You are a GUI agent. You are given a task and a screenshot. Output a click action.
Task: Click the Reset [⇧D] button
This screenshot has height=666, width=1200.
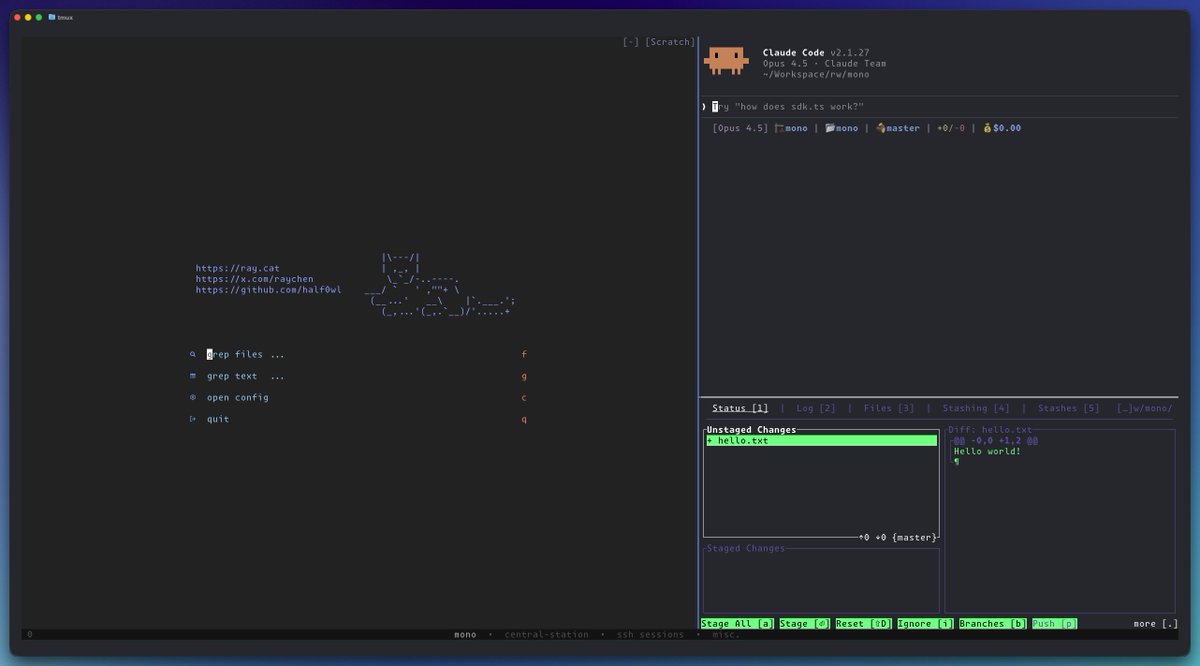click(864, 624)
